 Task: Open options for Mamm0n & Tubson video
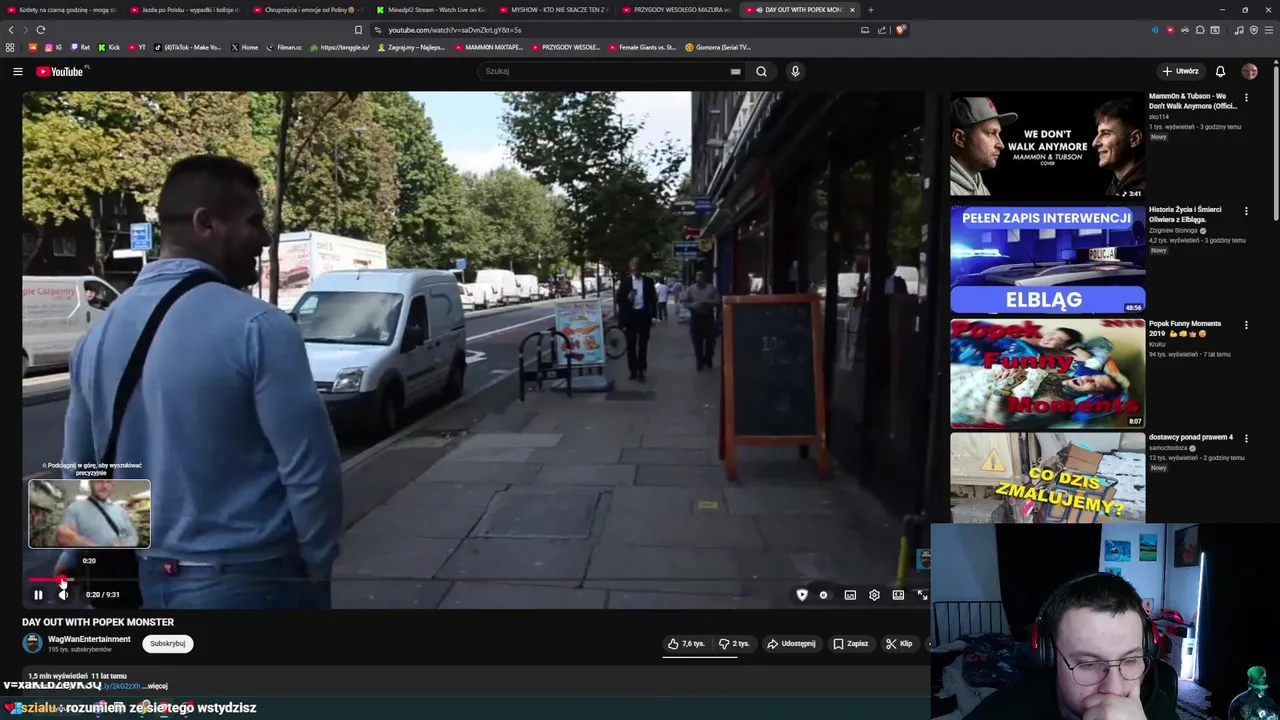tap(1246, 97)
